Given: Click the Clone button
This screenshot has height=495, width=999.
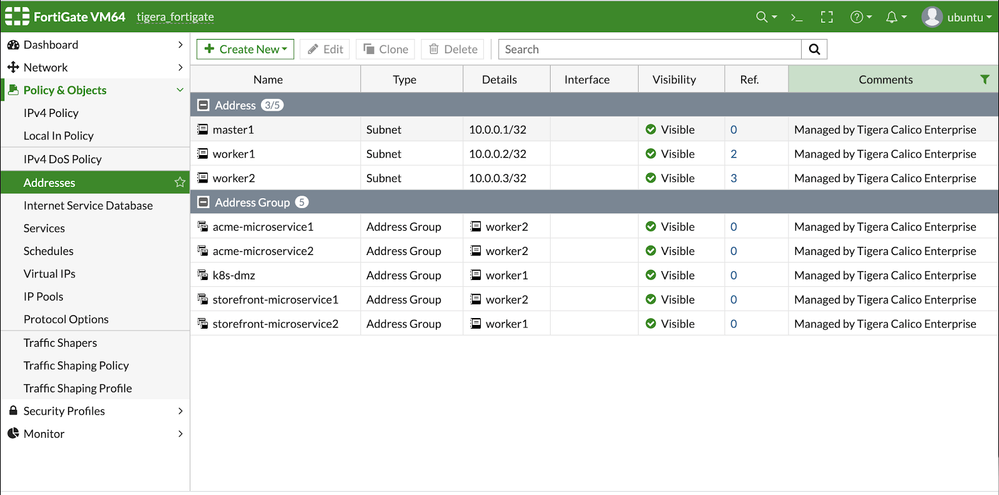Looking at the screenshot, I should pos(385,49).
